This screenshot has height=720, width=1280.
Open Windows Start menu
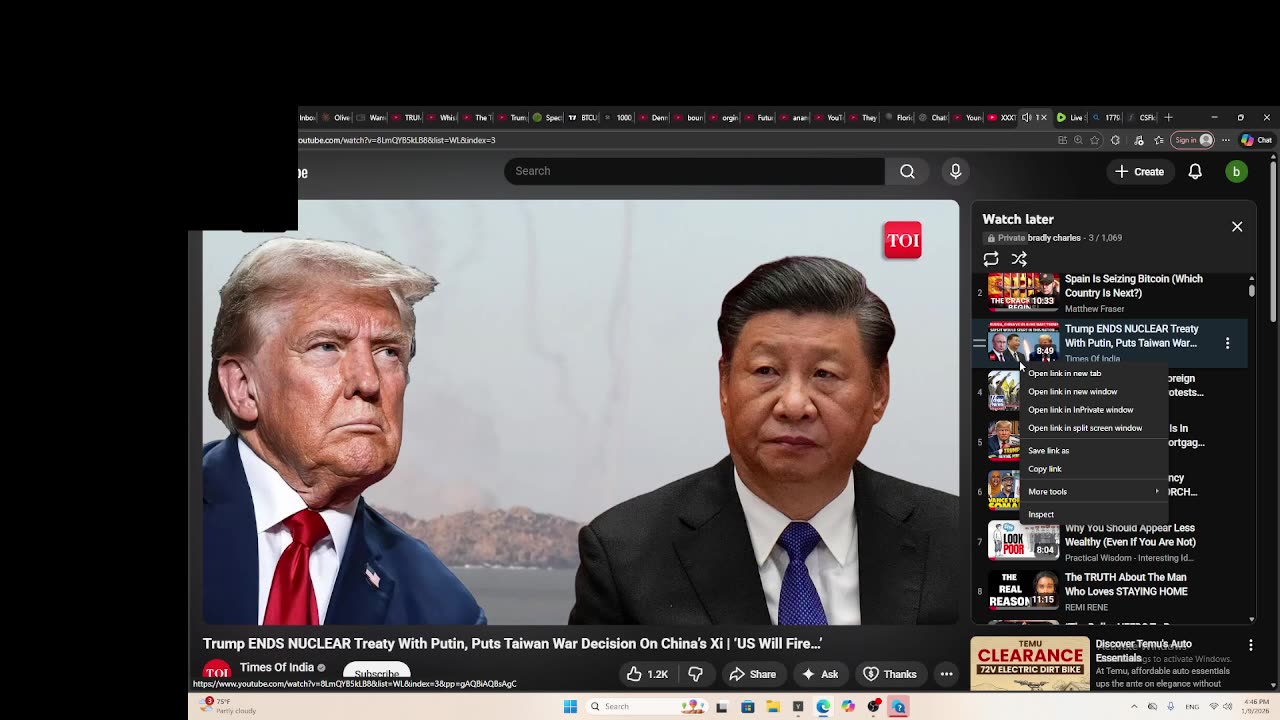[x=570, y=707]
